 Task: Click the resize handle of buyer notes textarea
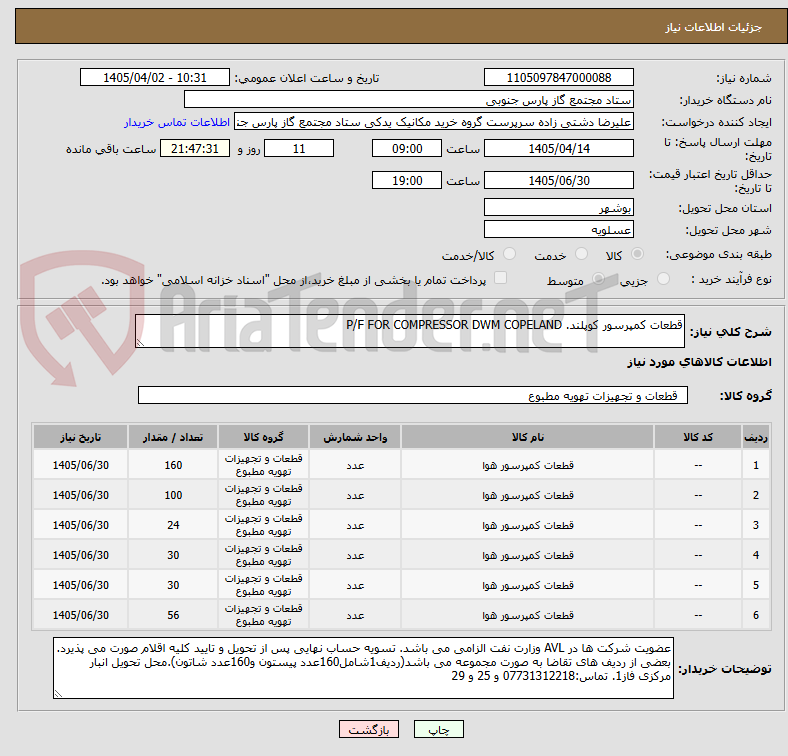coord(58,693)
